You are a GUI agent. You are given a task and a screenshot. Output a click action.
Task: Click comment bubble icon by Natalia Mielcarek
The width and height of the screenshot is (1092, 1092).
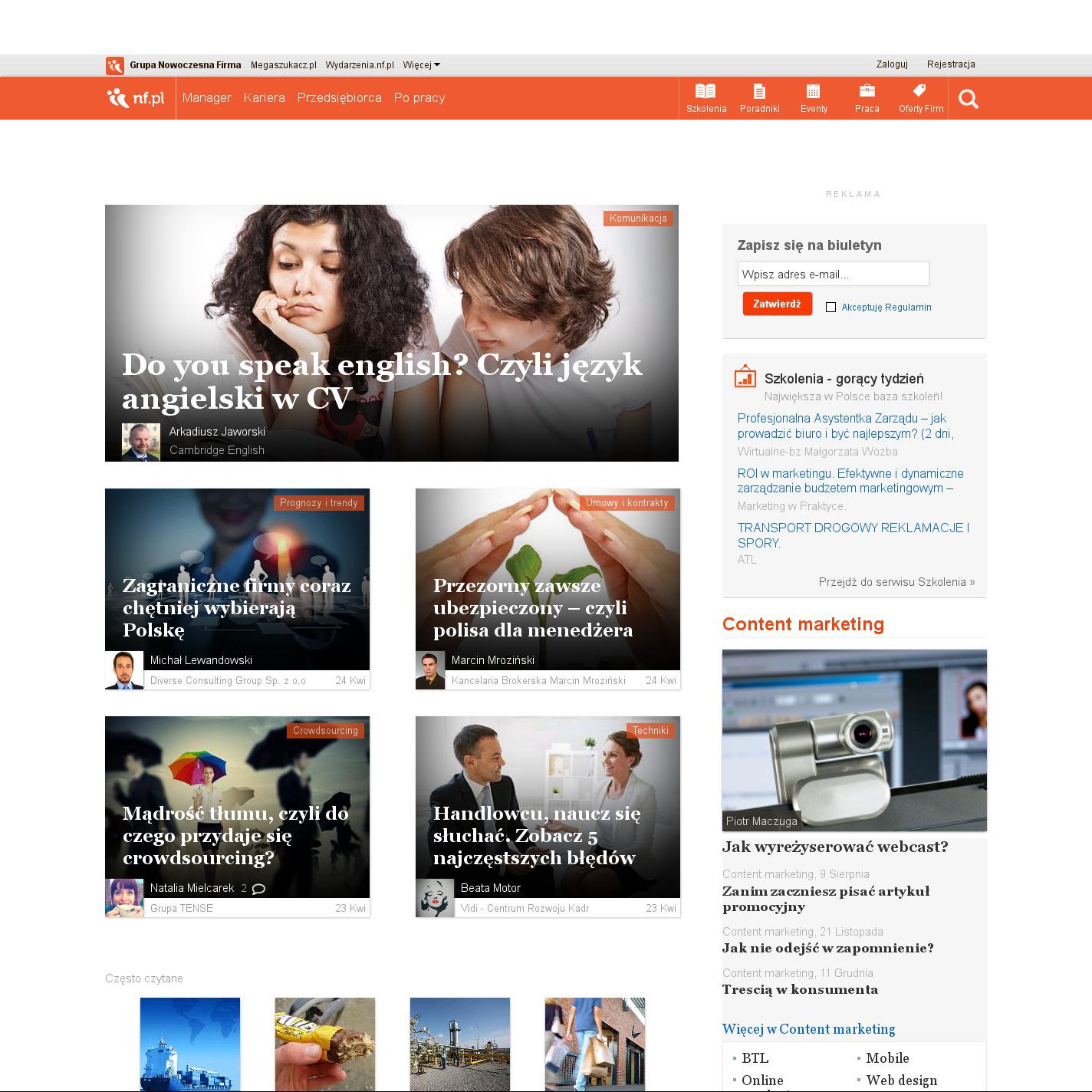259,889
